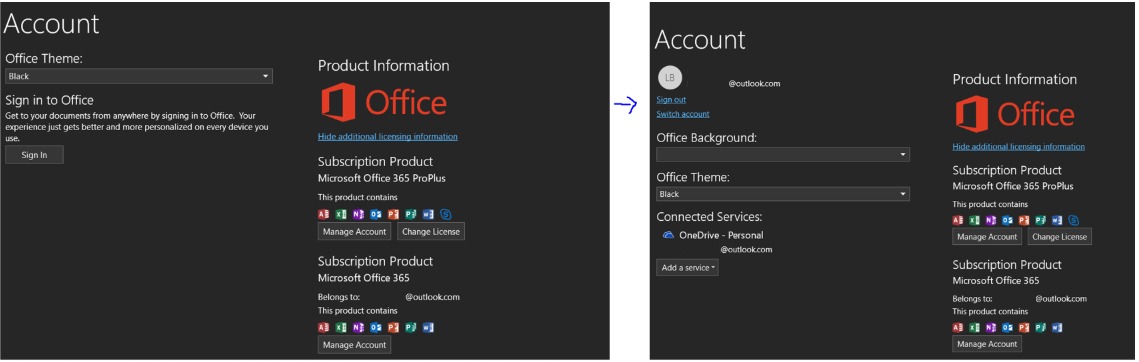Click OneNote icon in right screenshot's ProPlus row
Screen dimensions: 1139x362
[x=992, y=220]
